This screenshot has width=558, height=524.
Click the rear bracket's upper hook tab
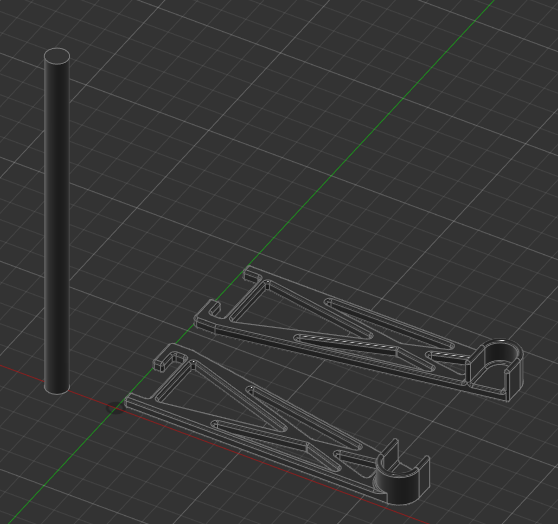coord(252,274)
